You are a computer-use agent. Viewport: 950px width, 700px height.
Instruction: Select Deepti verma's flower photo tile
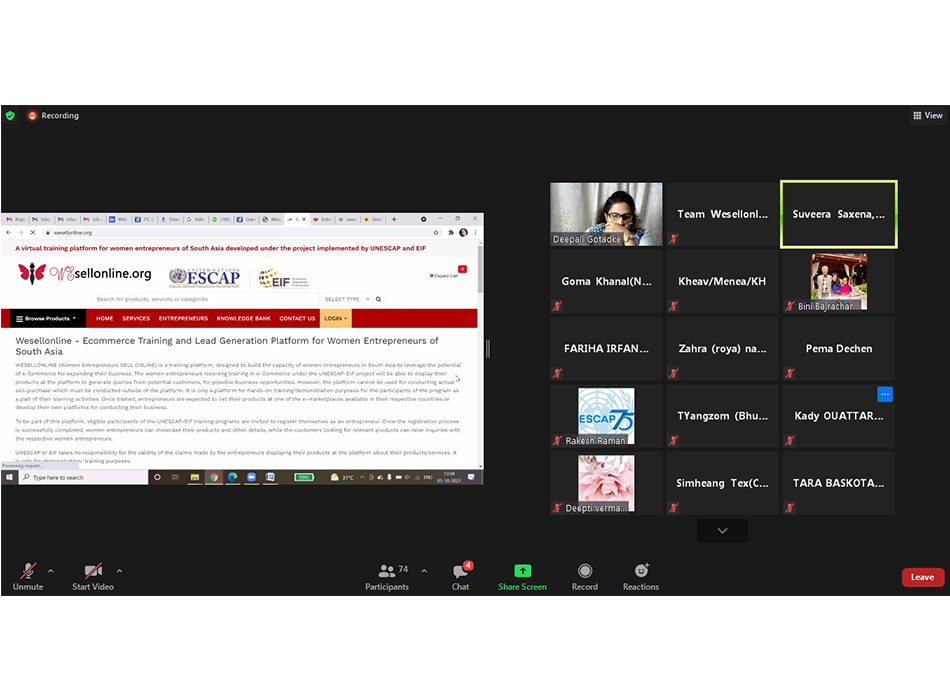click(606, 483)
